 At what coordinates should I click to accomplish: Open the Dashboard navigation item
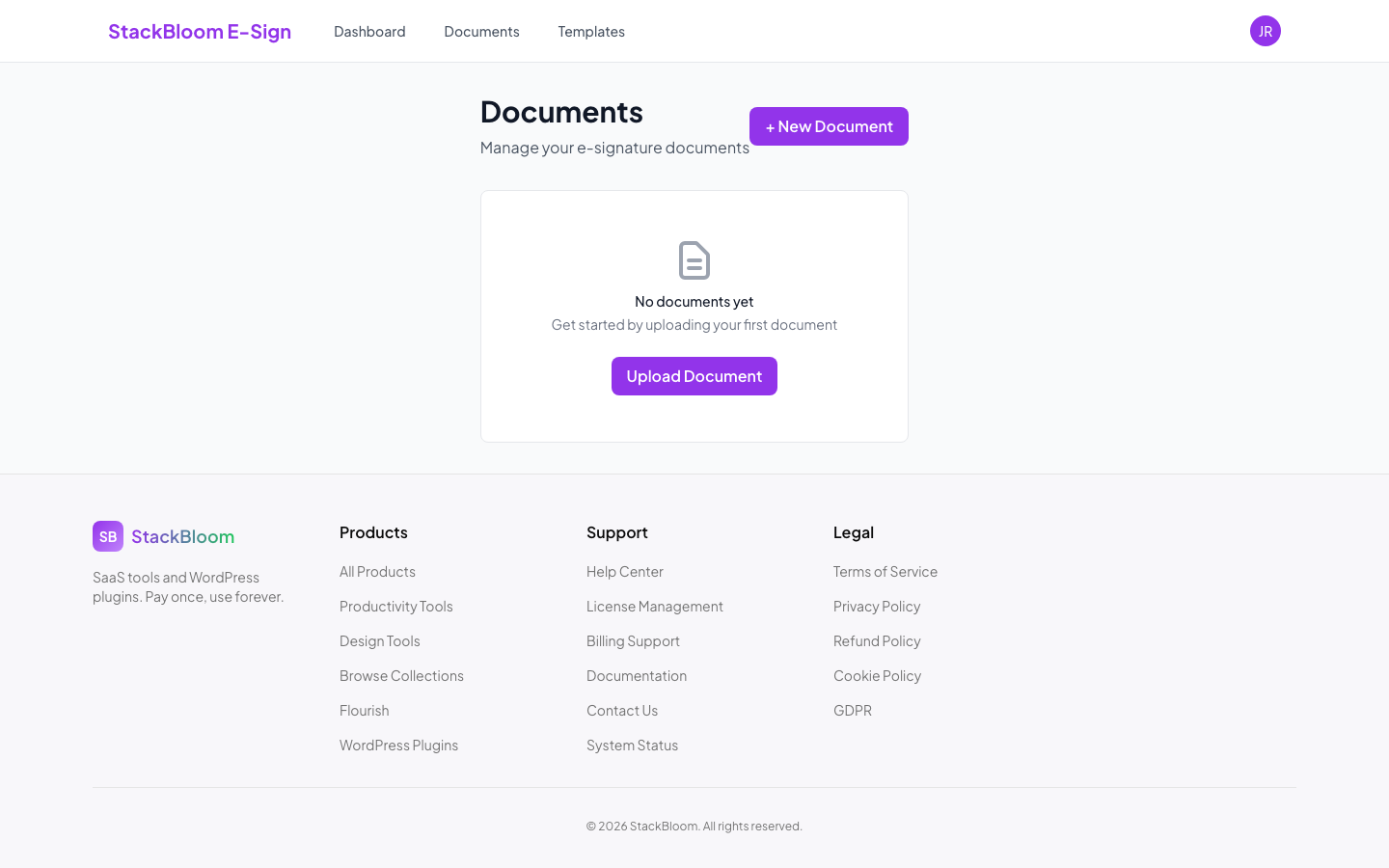point(369,31)
